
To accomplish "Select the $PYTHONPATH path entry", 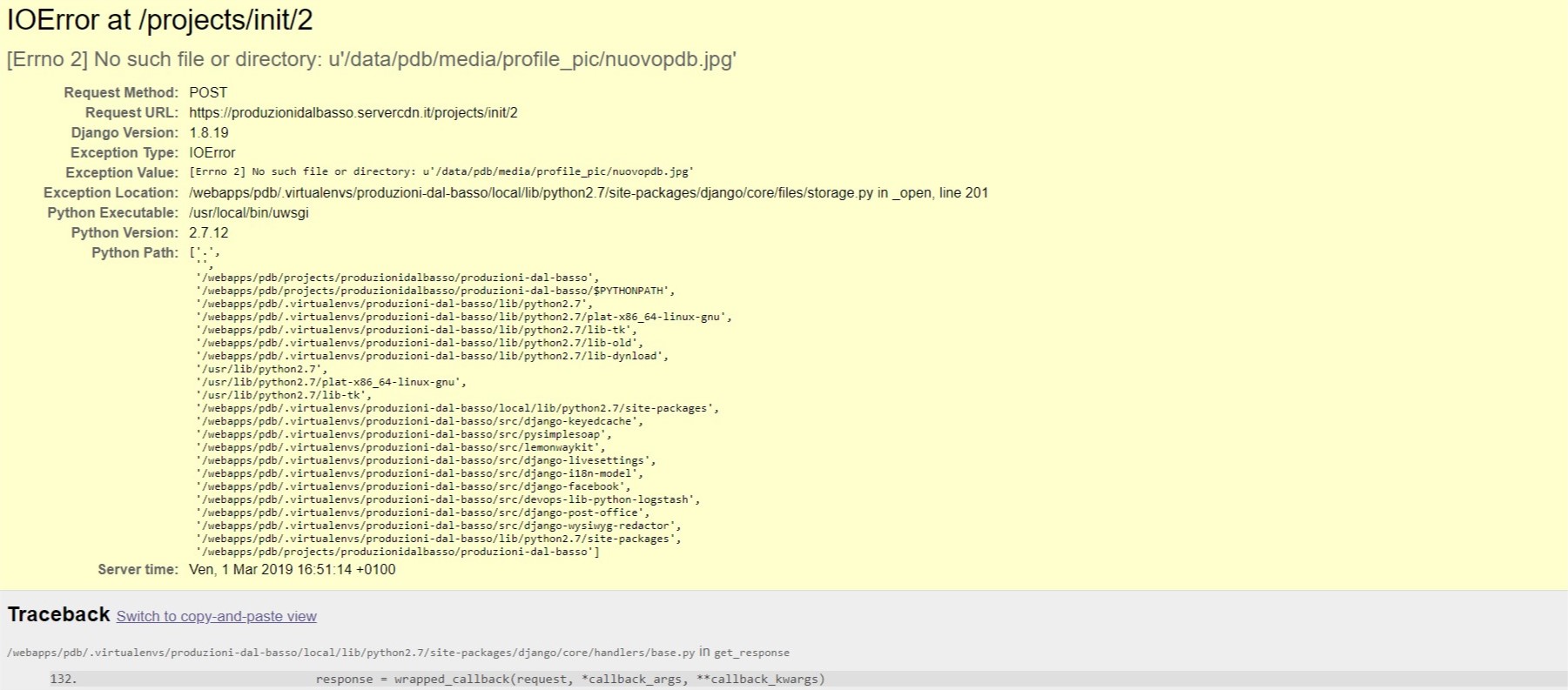I will (435, 291).
